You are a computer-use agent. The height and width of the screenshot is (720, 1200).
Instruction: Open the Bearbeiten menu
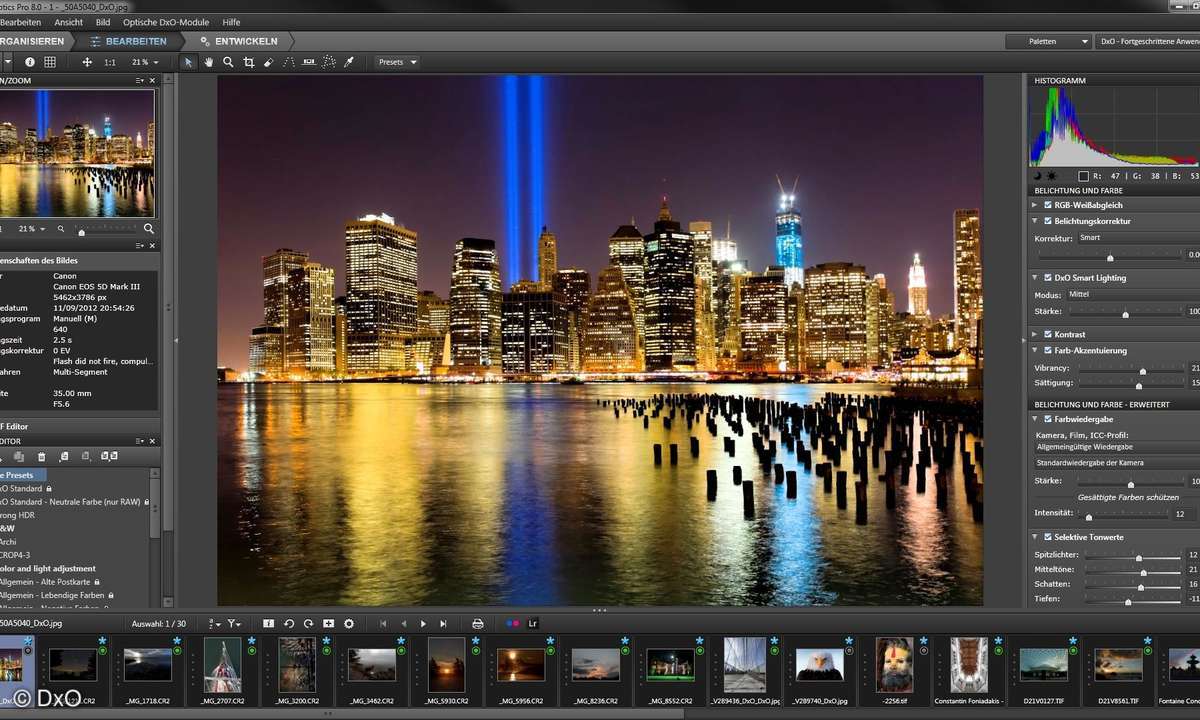click(x=20, y=22)
